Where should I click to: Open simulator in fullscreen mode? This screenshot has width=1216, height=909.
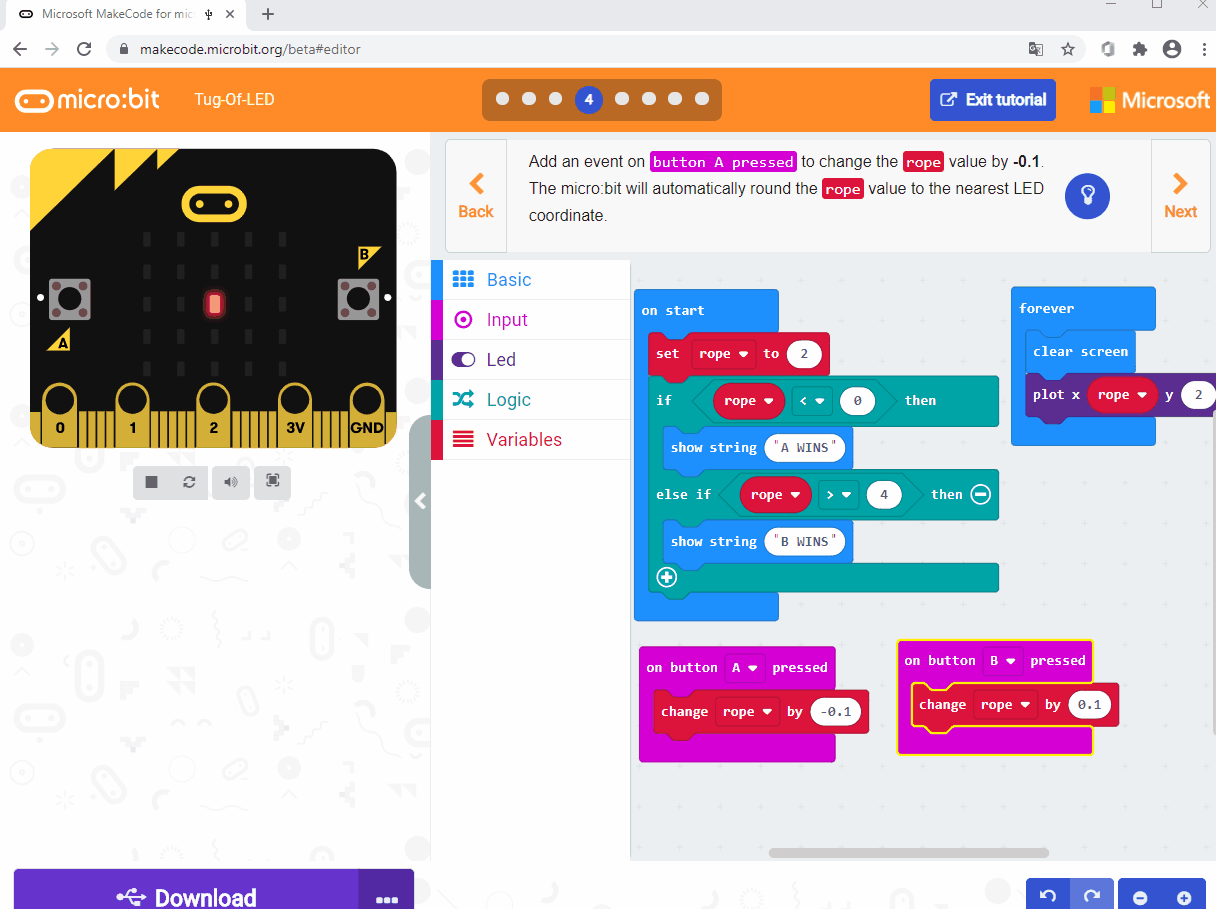272,482
